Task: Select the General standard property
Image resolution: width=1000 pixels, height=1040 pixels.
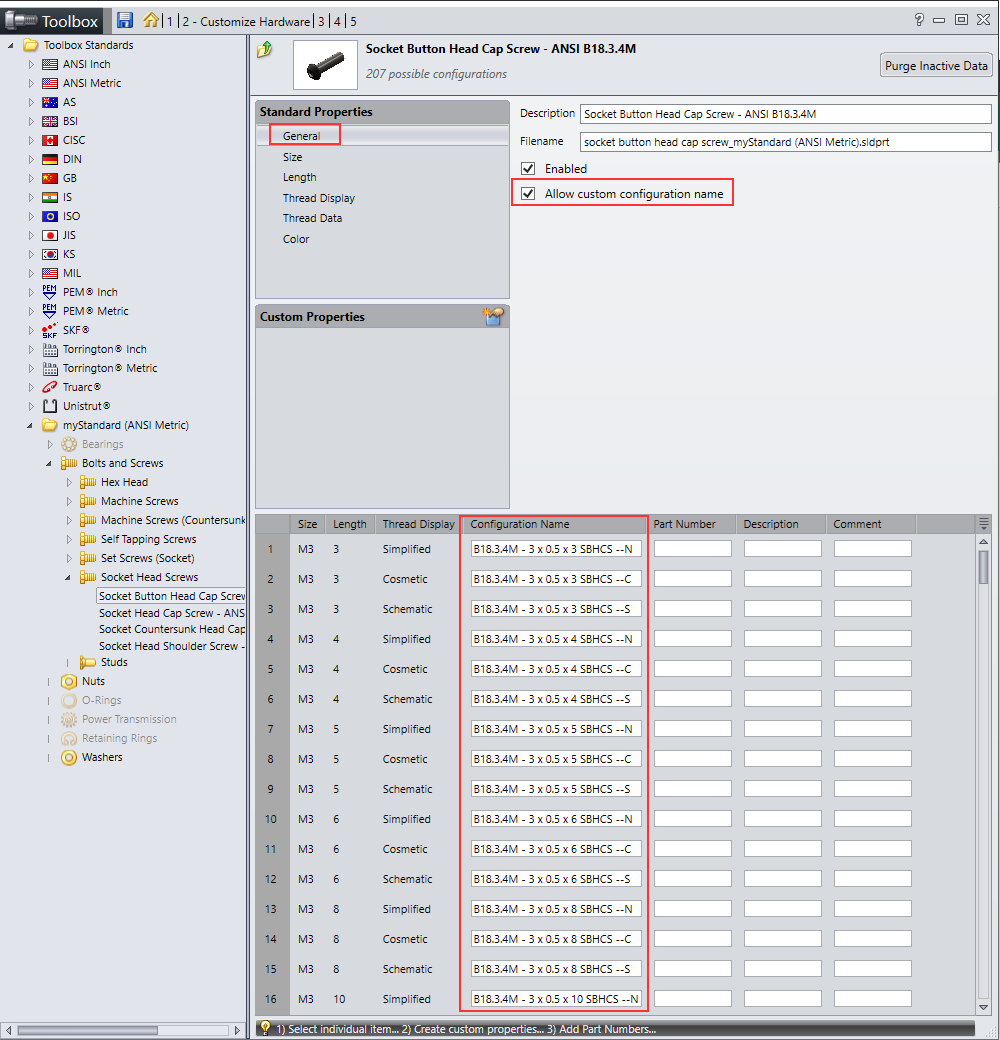Action: tap(302, 136)
